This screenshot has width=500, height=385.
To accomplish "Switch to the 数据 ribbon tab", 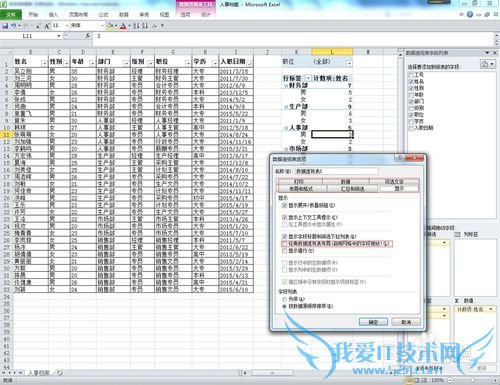I will pyautogui.click(x=124, y=15).
